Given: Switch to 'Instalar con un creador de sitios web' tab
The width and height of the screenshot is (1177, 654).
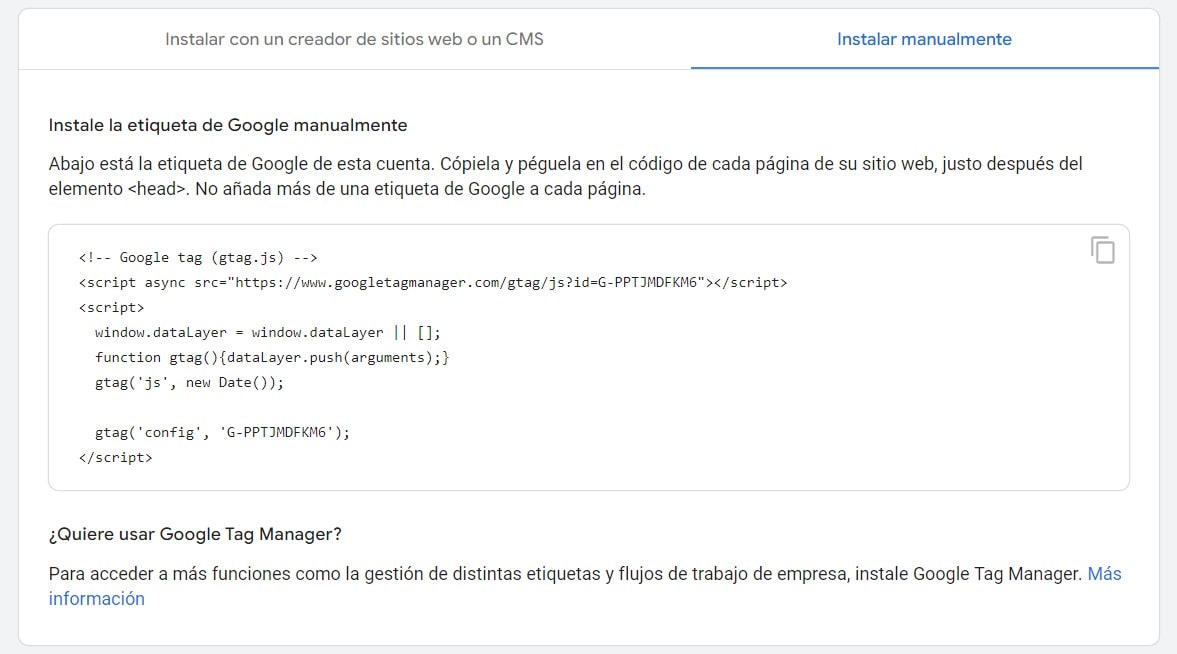Looking at the screenshot, I should (354, 39).
